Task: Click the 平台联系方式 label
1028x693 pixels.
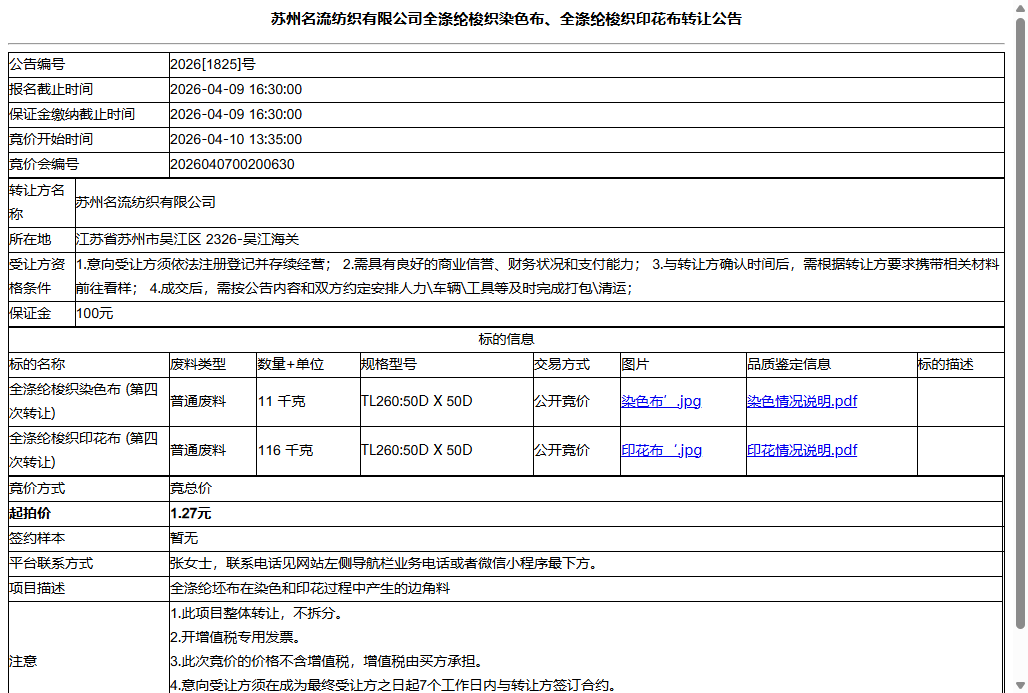Action: [x=51, y=563]
